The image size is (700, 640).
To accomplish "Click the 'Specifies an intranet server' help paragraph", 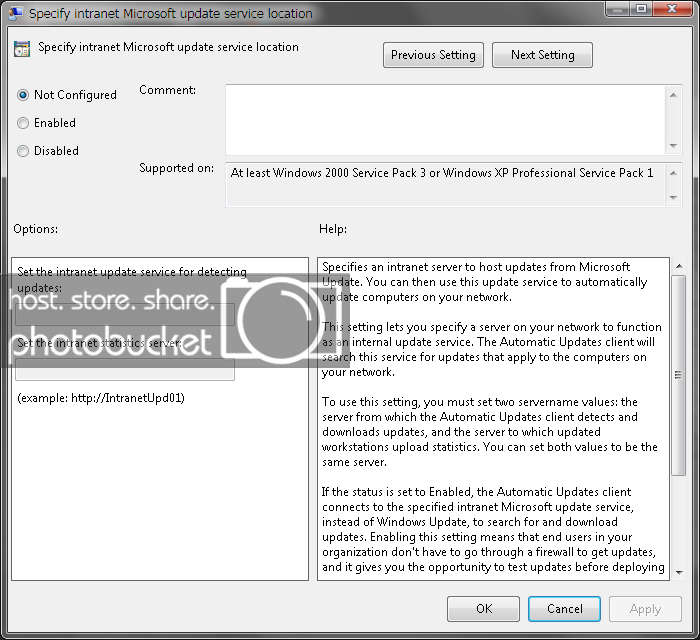I will click(x=484, y=282).
